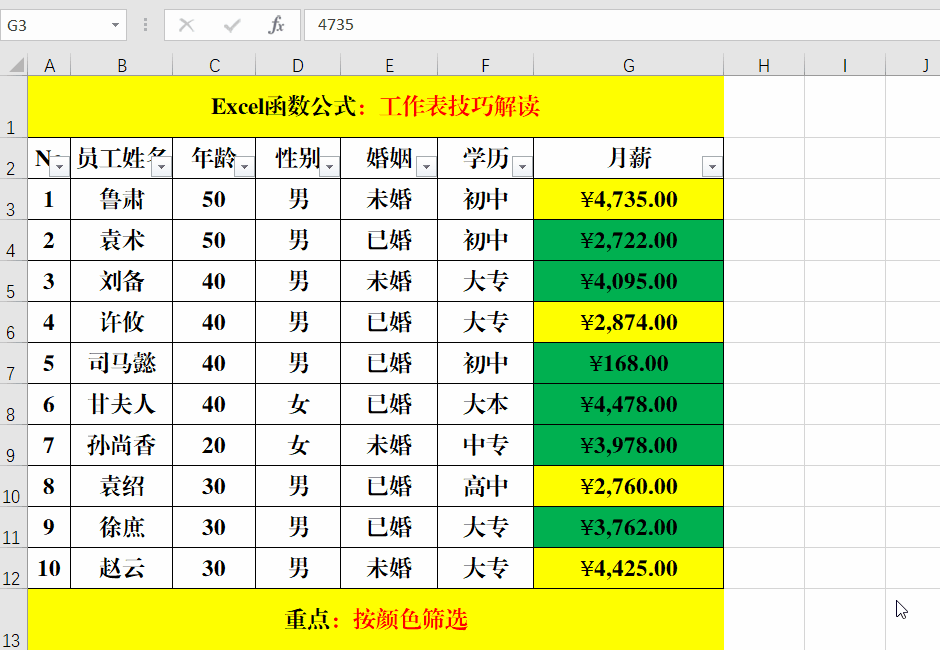Open the filter dropdown for No column

59,167
